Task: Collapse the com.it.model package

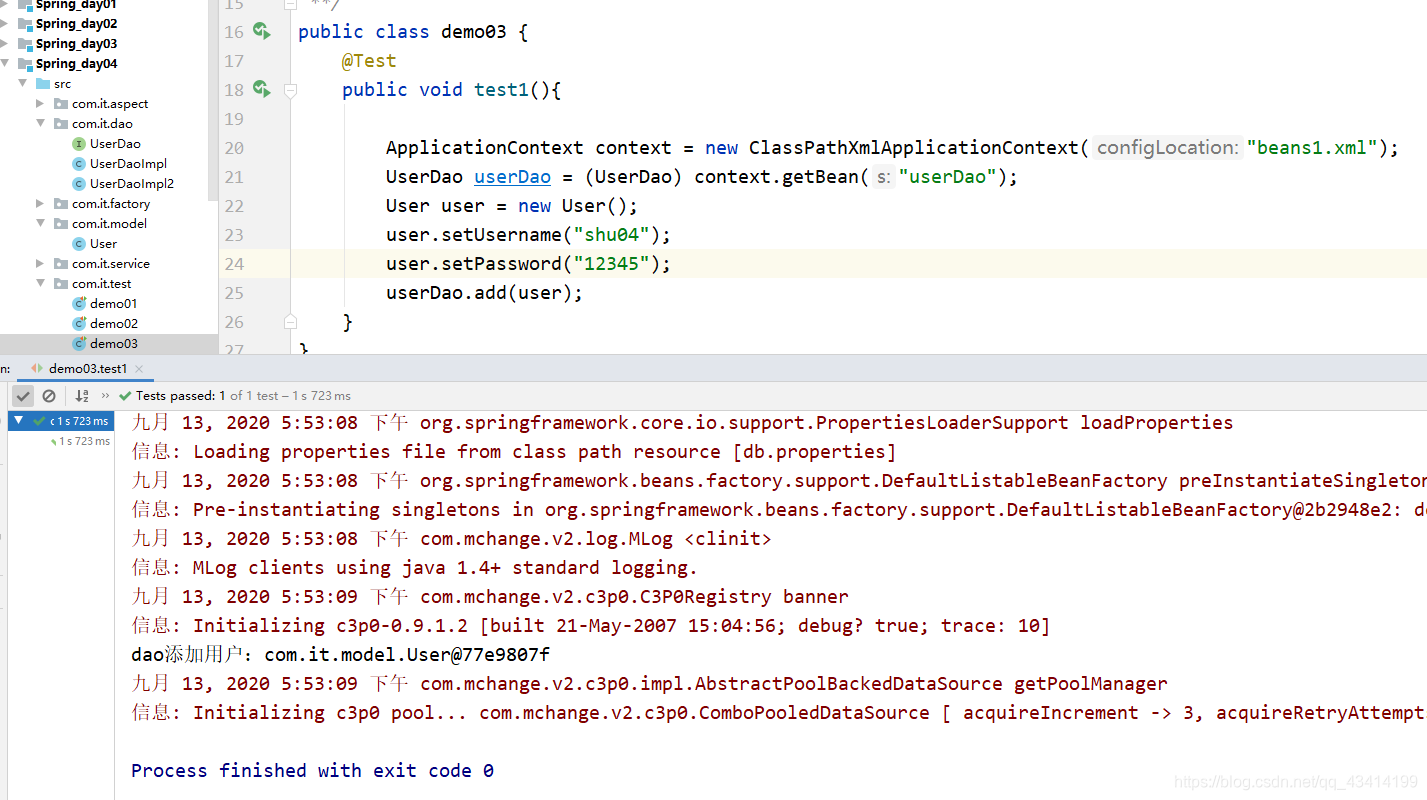Action: (40, 223)
